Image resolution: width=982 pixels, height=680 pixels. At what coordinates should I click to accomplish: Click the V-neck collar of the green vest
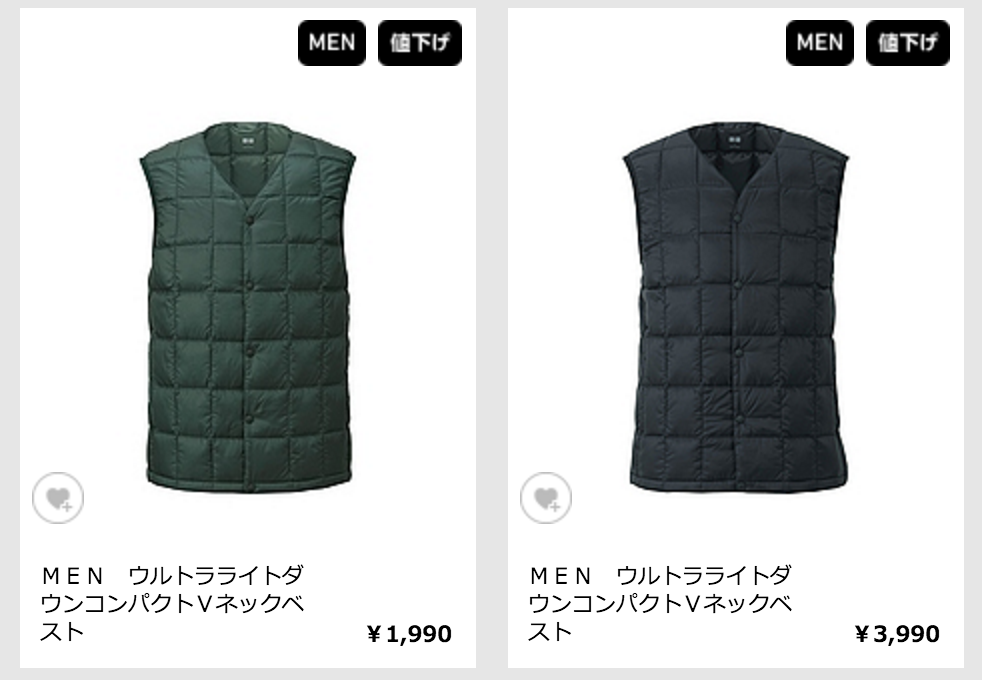[247, 164]
